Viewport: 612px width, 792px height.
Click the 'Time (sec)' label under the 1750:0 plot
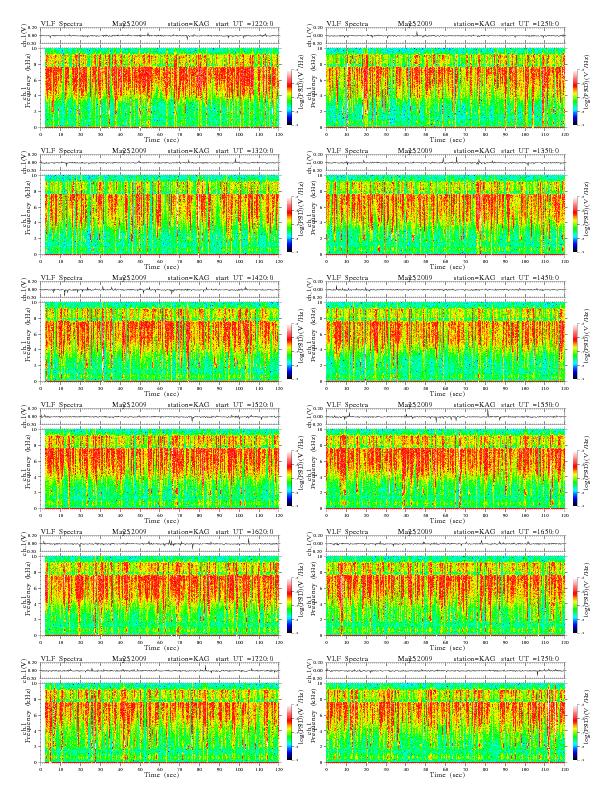447,774
